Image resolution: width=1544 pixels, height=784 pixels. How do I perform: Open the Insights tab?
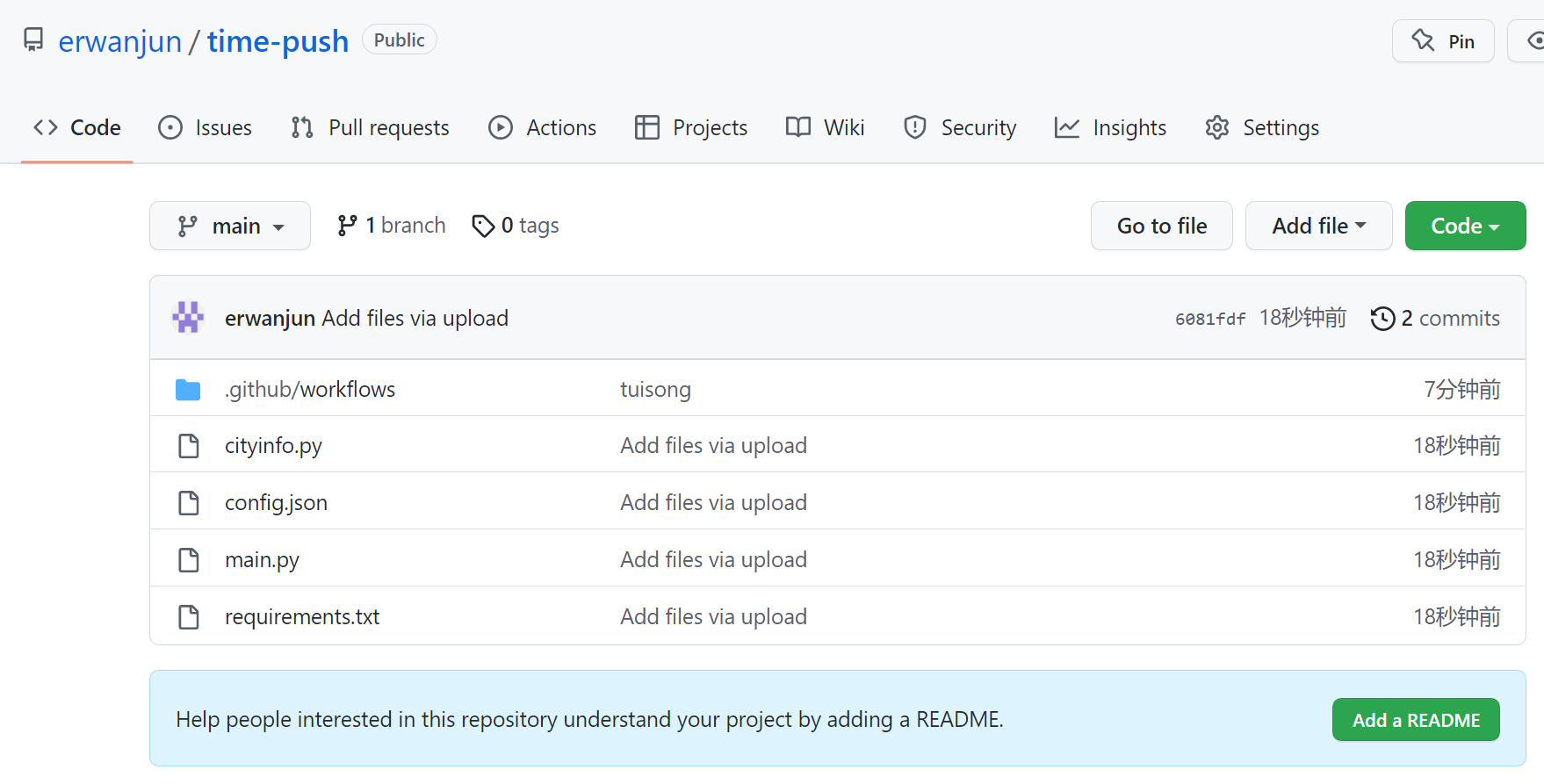[x=1110, y=127]
